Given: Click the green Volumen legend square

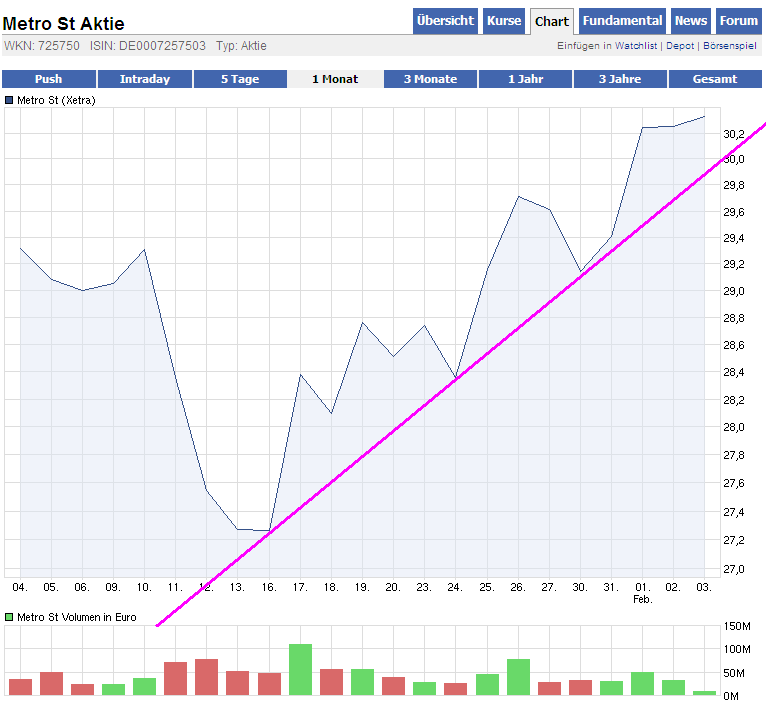Looking at the screenshot, I should [10, 618].
